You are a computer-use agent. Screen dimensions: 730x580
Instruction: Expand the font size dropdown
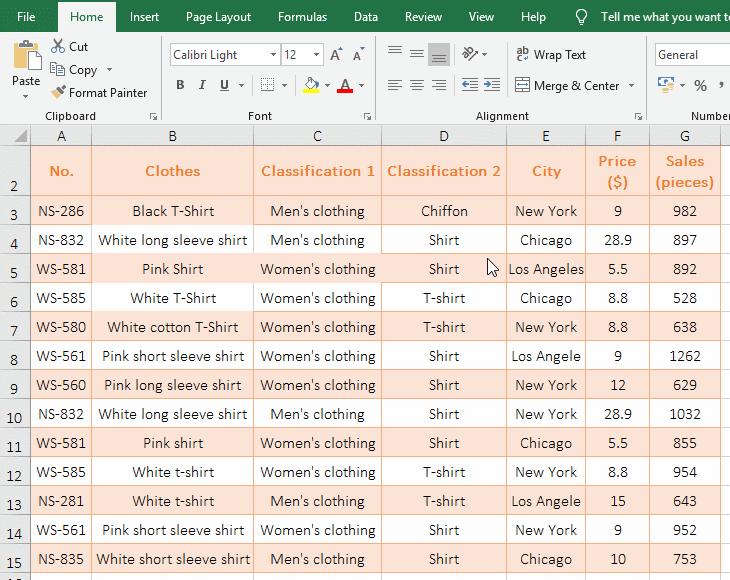click(x=317, y=55)
